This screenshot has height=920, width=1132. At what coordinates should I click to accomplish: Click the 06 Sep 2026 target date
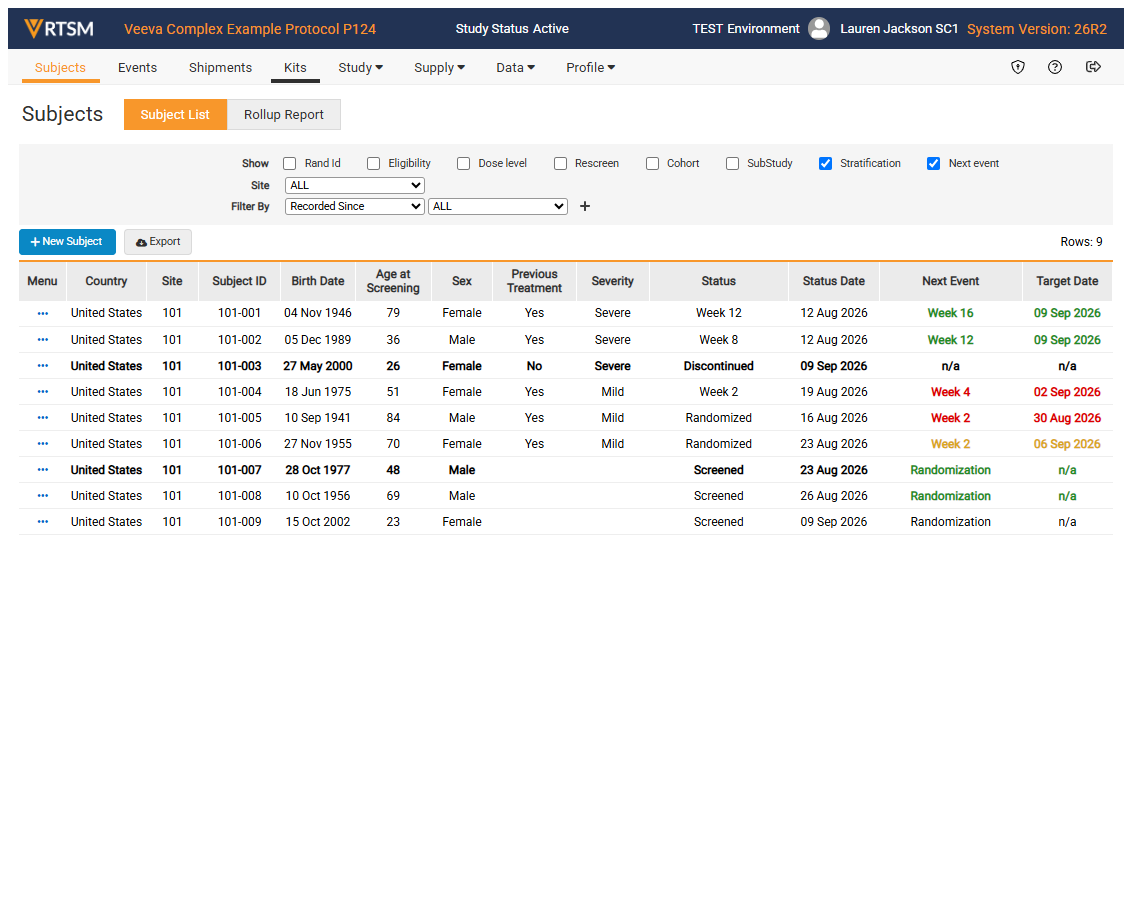click(x=1067, y=444)
